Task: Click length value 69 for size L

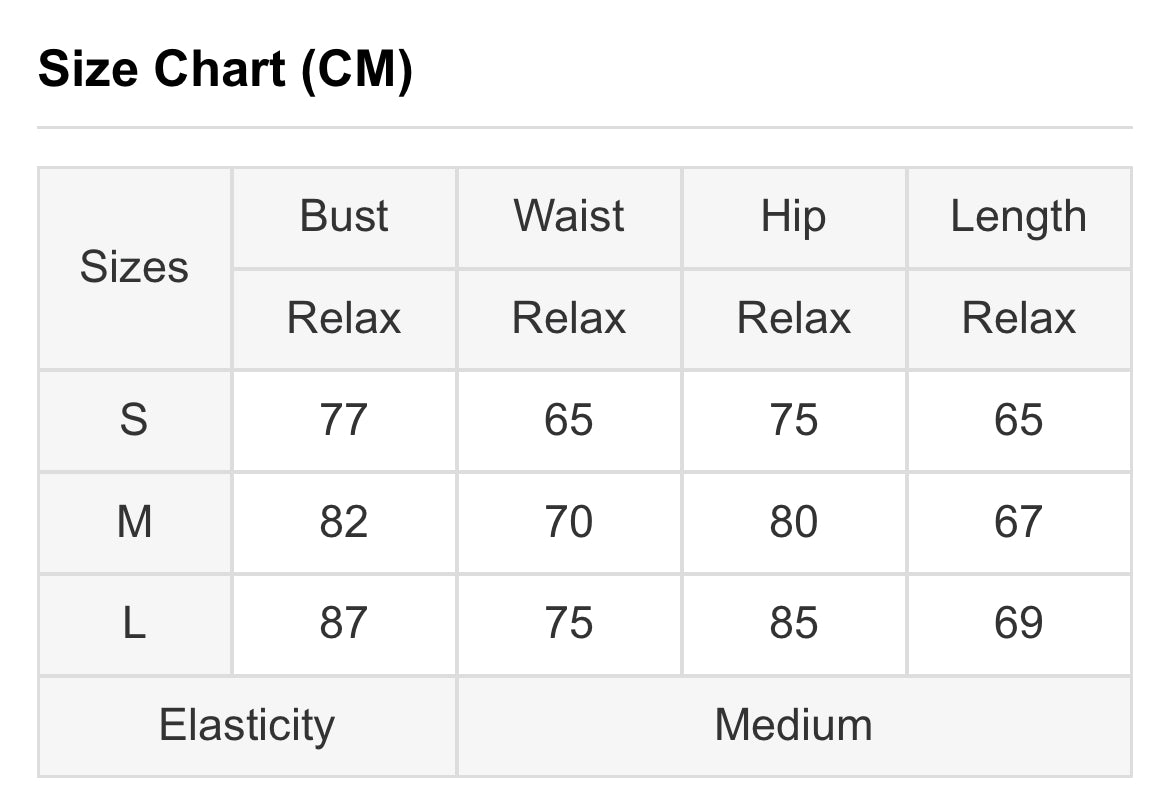Action: tap(1019, 624)
